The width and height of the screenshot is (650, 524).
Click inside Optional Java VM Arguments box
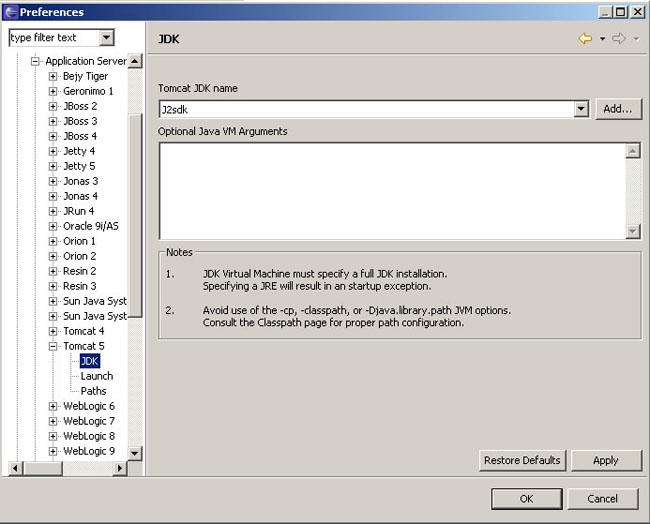click(x=393, y=191)
